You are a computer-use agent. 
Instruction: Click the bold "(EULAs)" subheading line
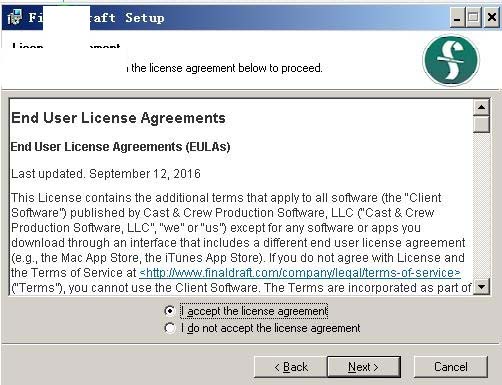point(120,147)
